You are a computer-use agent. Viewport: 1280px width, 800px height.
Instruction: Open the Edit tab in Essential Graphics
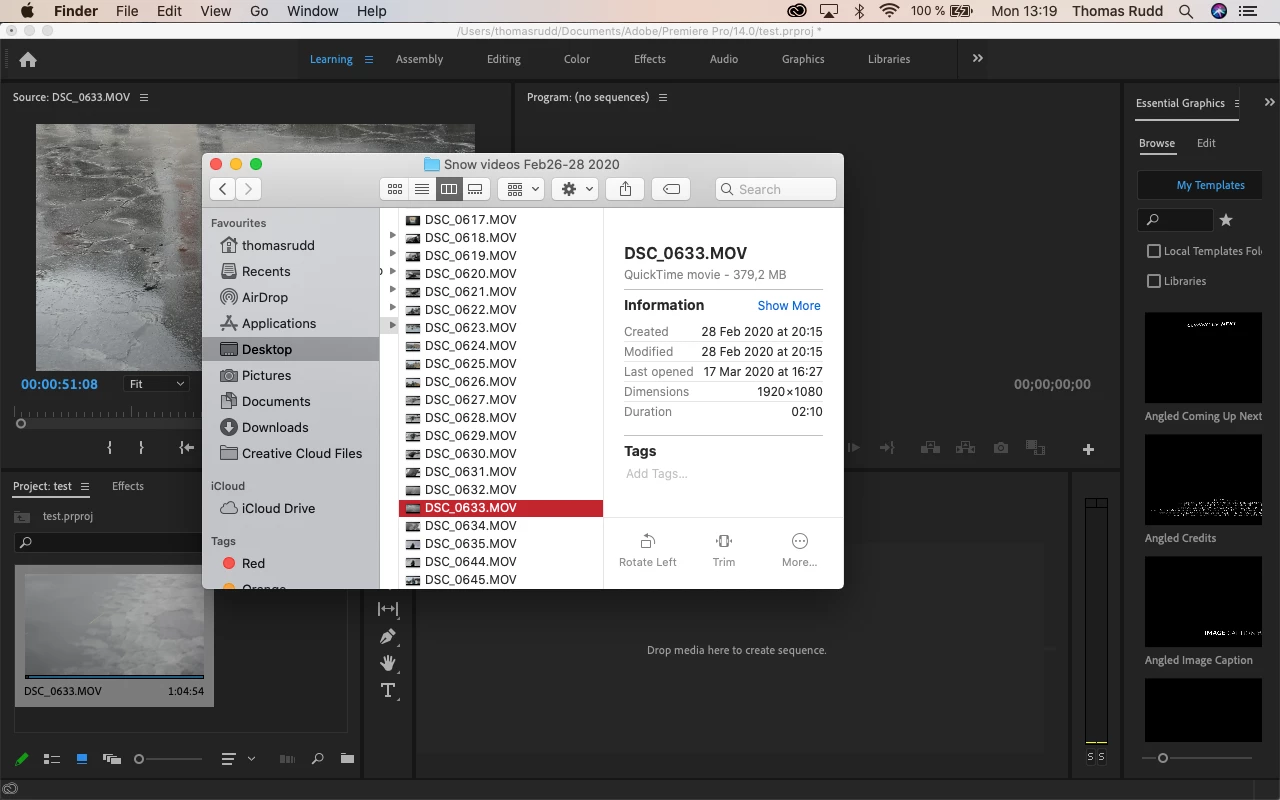[x=1206, y=143]
